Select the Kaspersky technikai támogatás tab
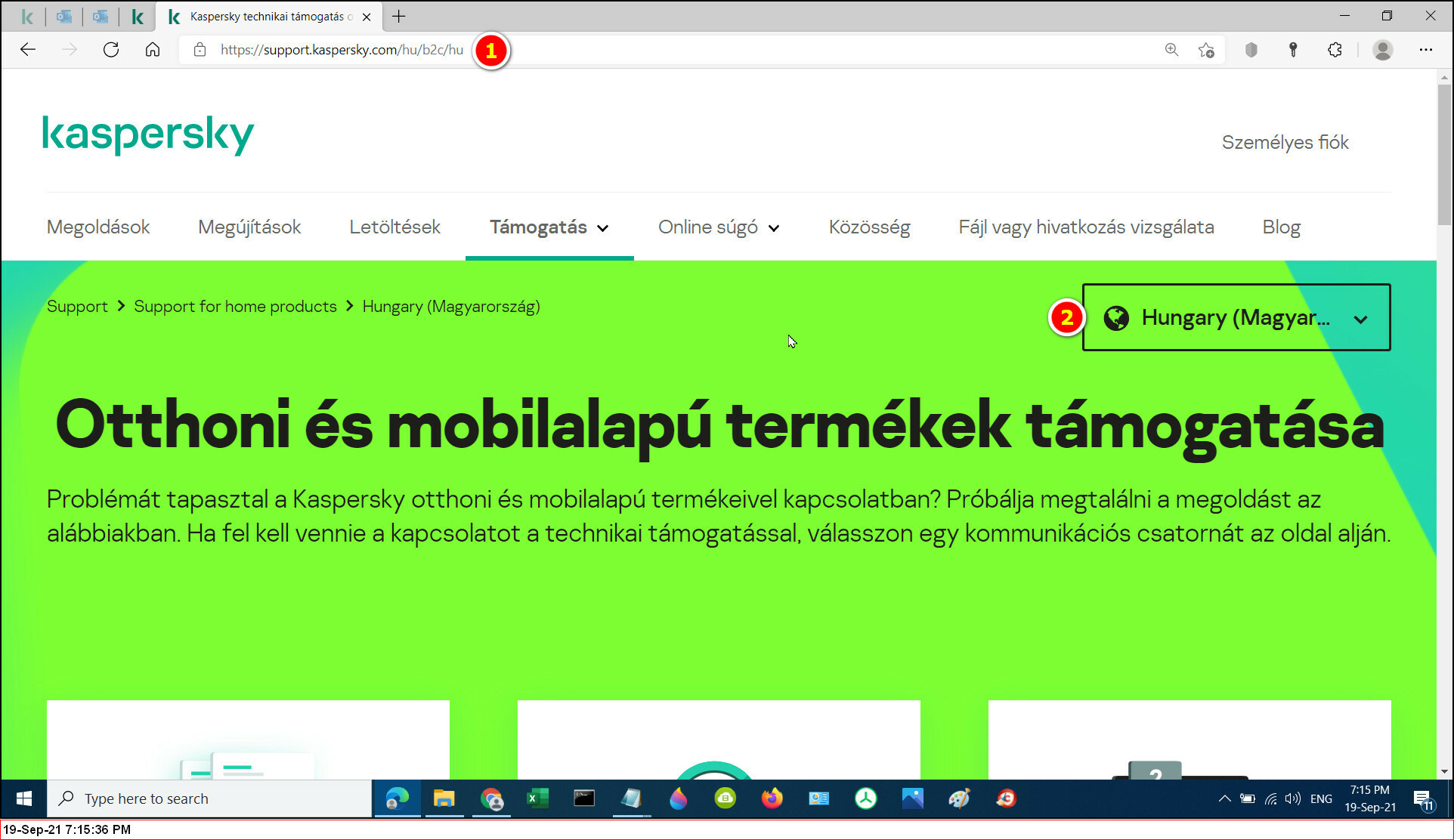The height and width of the screenshot is (840, 1454). coord(268,17)
